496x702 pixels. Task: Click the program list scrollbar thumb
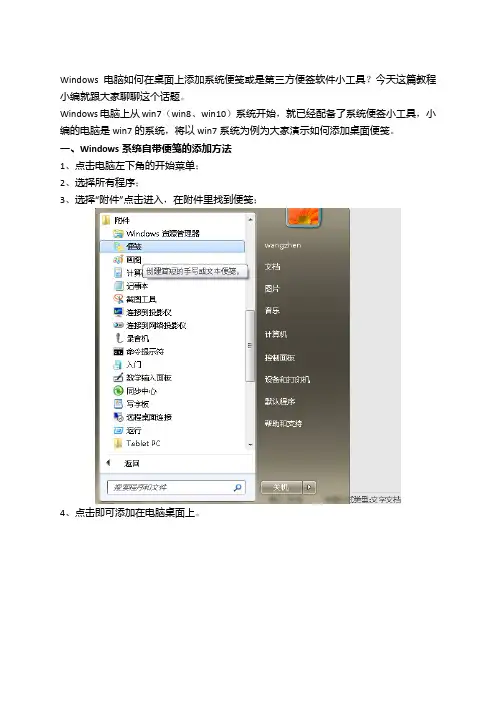pyautogui.click(x=250, y=346)
